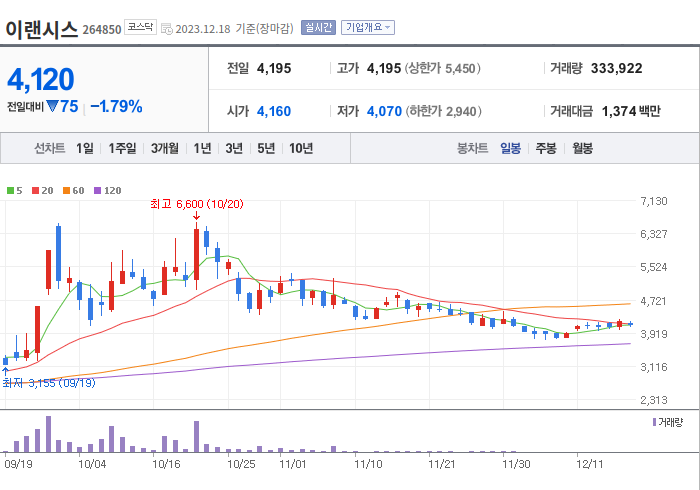Click the 봉차트 label

[x=472, y=148]
